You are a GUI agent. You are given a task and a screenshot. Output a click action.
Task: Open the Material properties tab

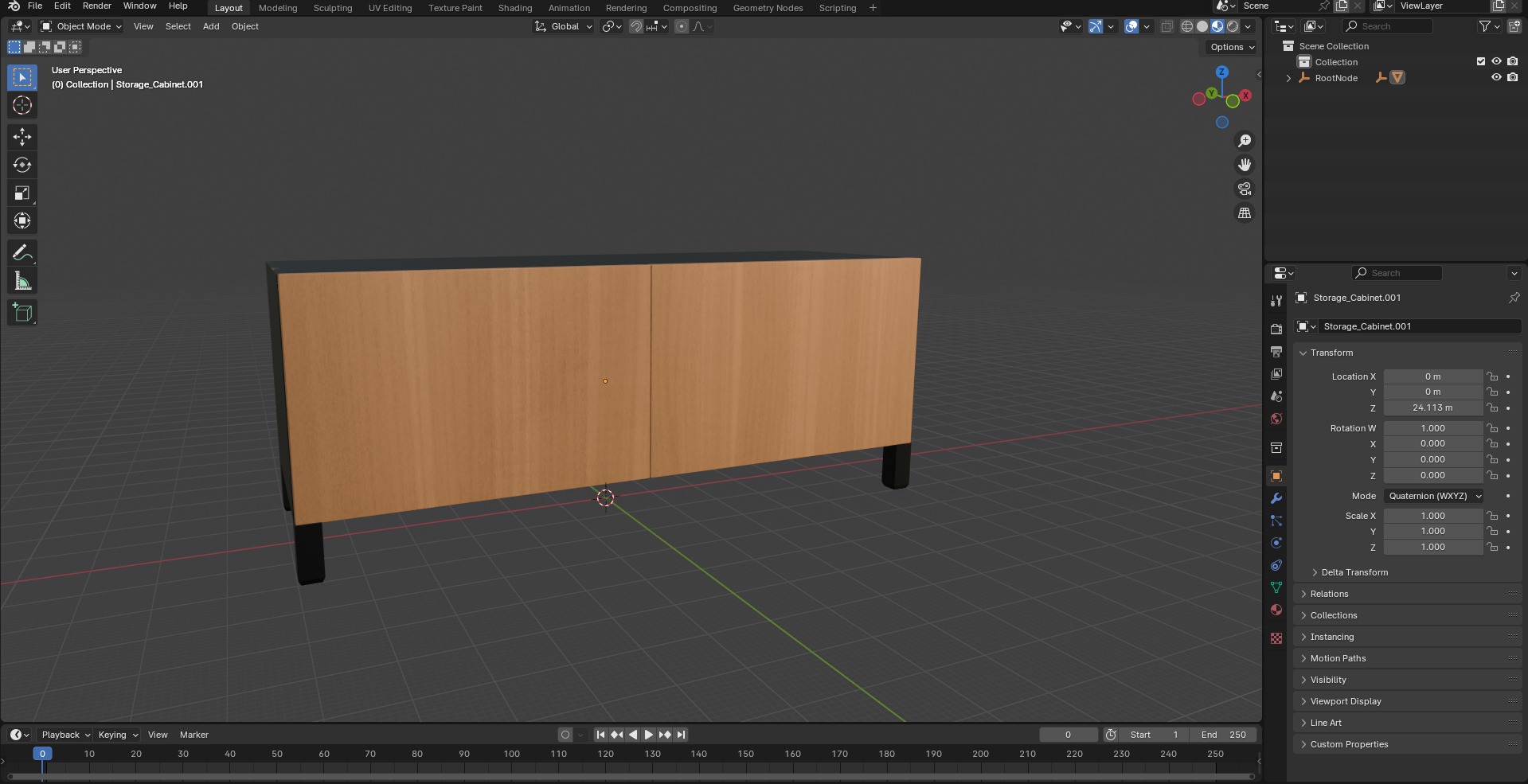[1276, 610]
